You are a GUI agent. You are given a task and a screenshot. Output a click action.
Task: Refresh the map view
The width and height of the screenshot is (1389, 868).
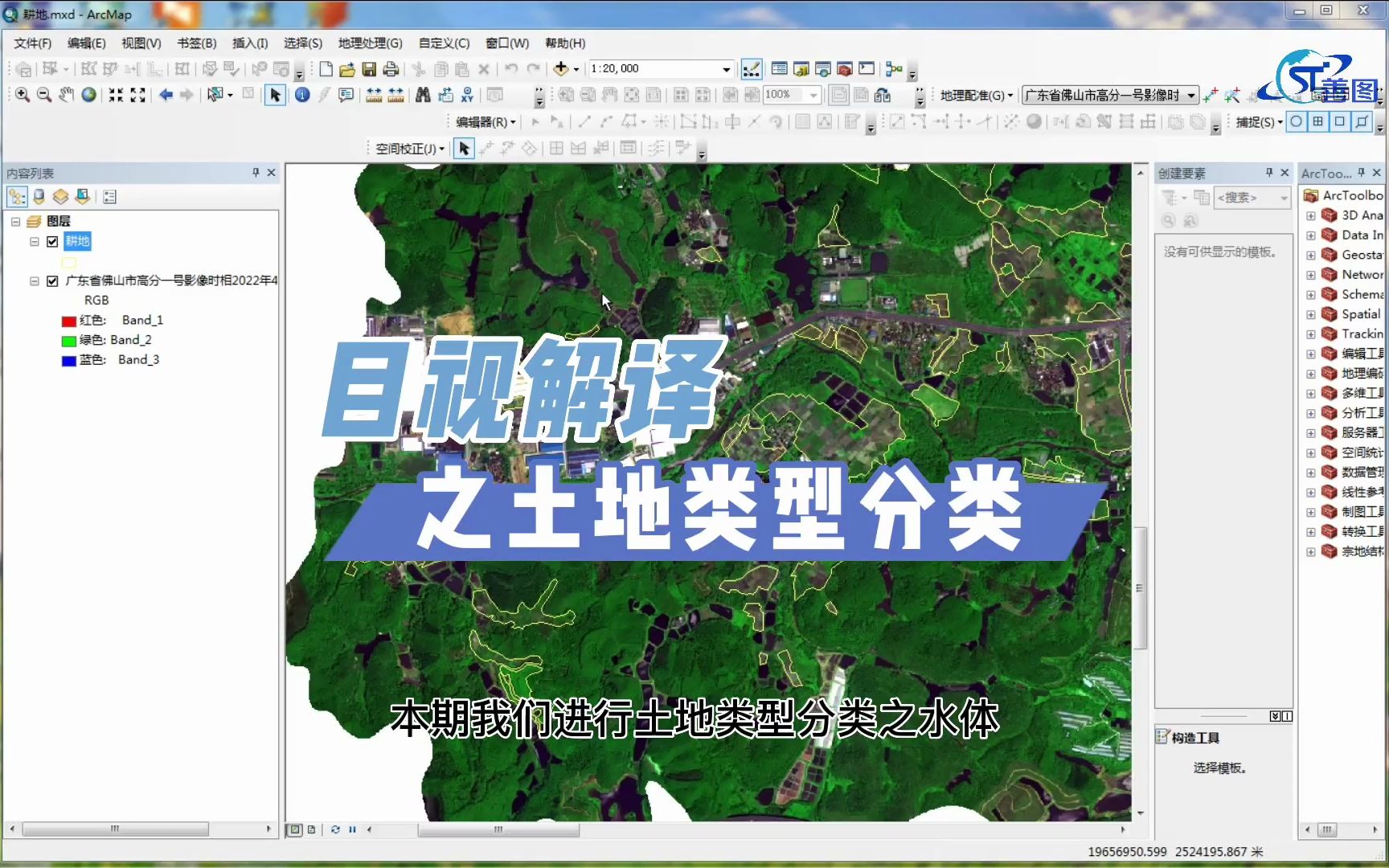[335, 829]
